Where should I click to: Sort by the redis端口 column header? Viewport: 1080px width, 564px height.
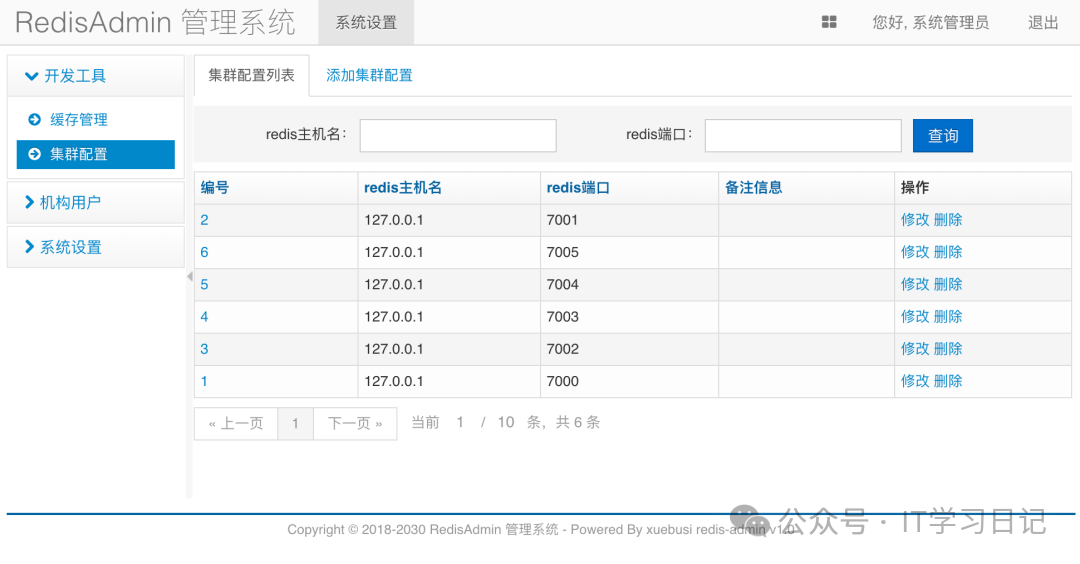pyautogui.click(x=578, y=187)
